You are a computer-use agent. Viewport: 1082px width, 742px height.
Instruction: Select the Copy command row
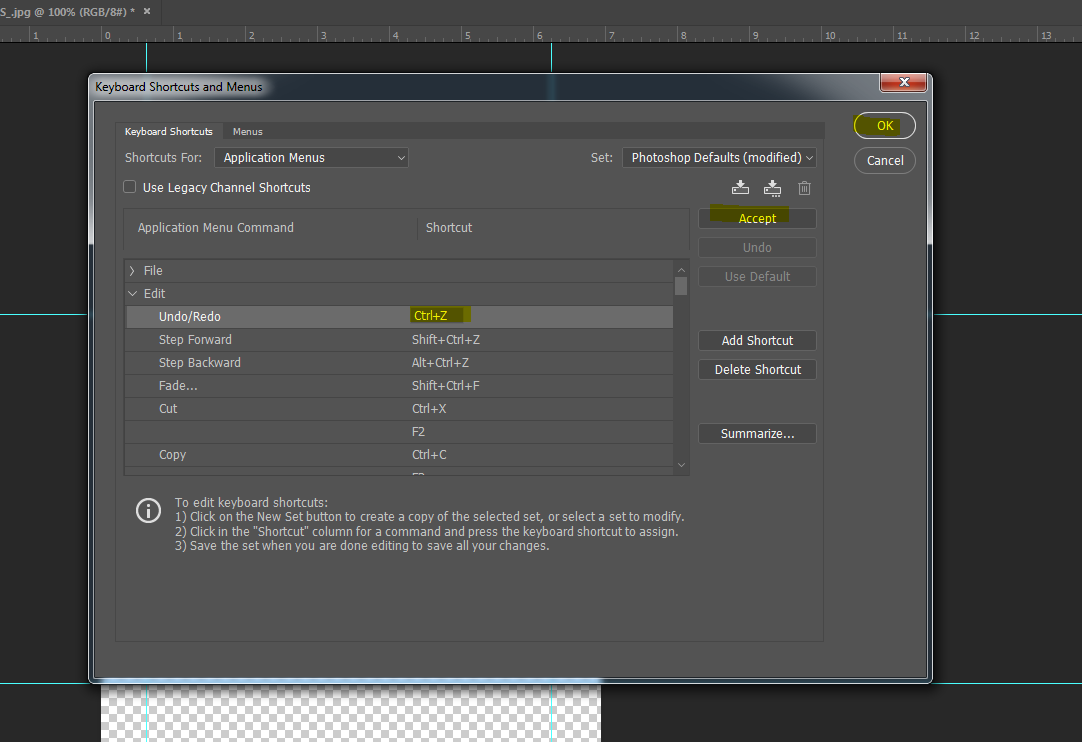[399, 455]
